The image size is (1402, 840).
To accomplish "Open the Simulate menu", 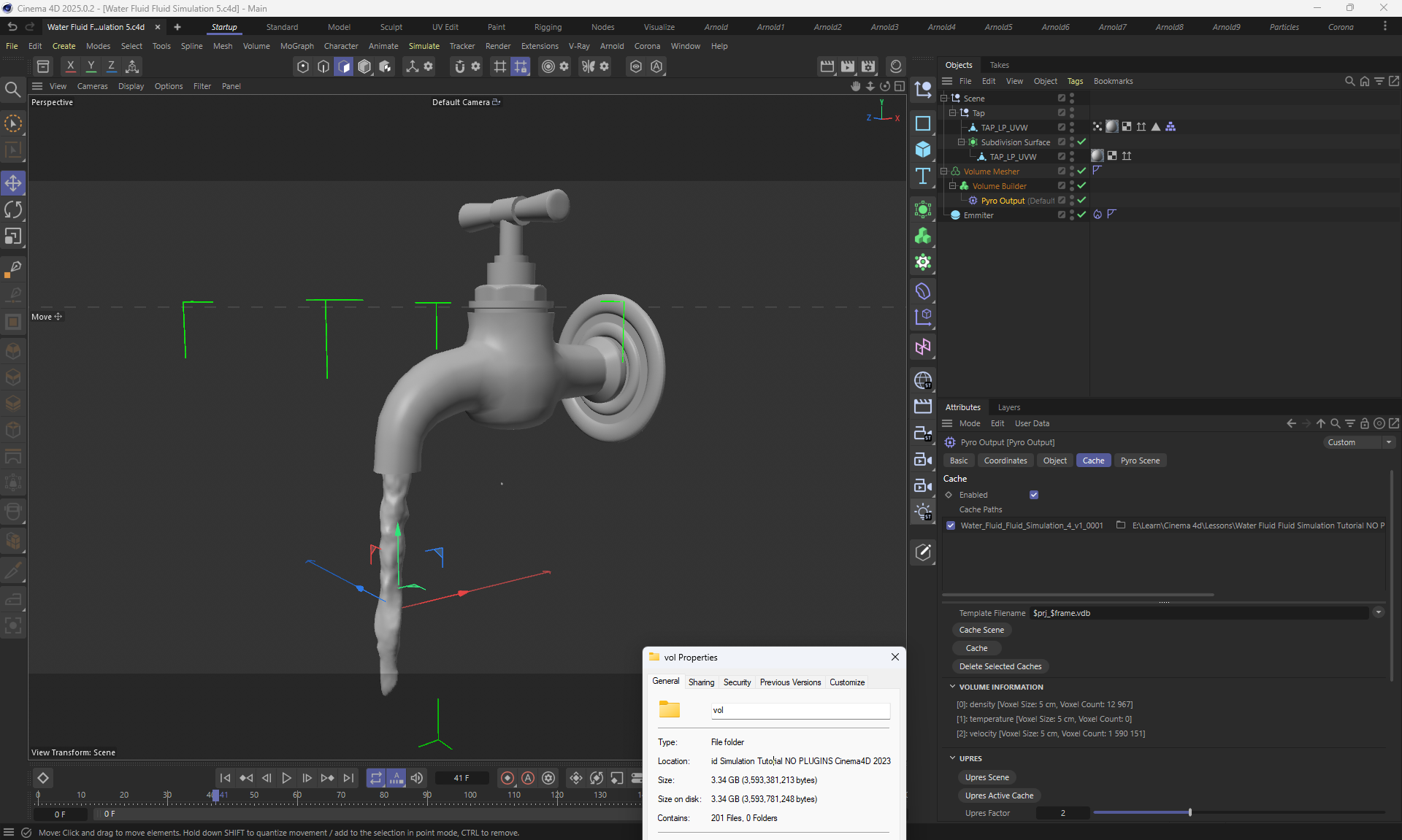I will click(424, 46).
